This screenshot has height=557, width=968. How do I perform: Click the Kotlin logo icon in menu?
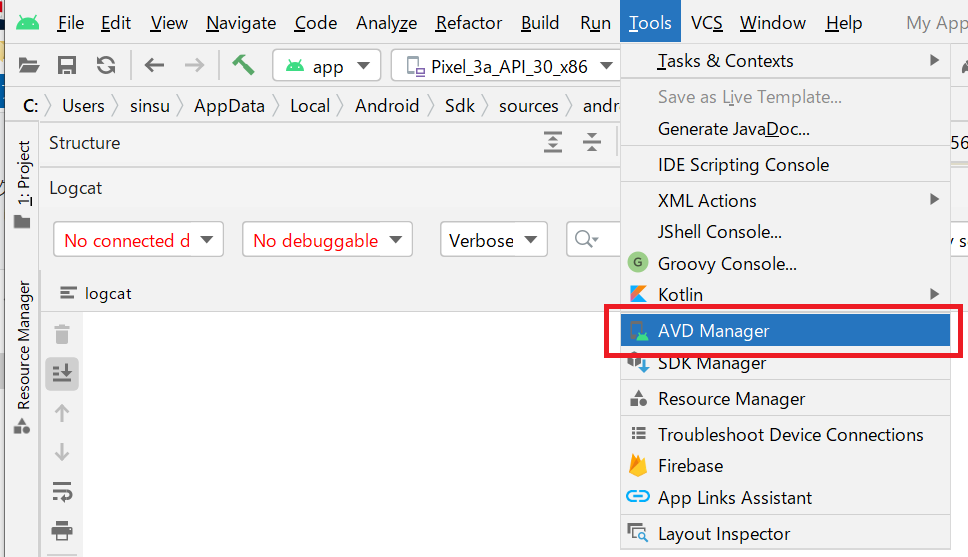[638, 294]
